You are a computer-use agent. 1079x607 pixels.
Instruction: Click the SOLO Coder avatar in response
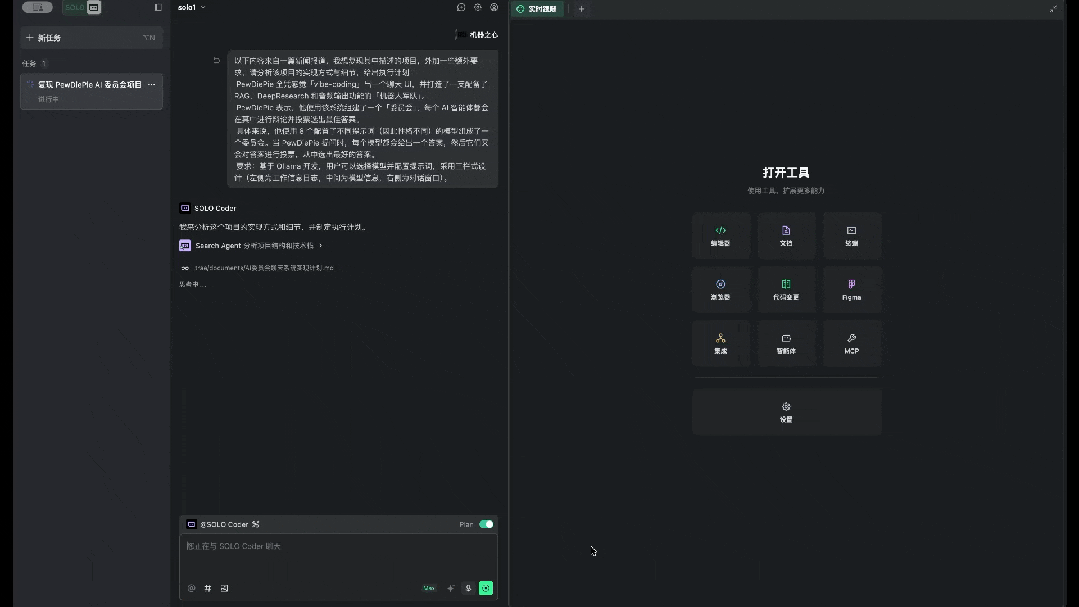(185, 208)
